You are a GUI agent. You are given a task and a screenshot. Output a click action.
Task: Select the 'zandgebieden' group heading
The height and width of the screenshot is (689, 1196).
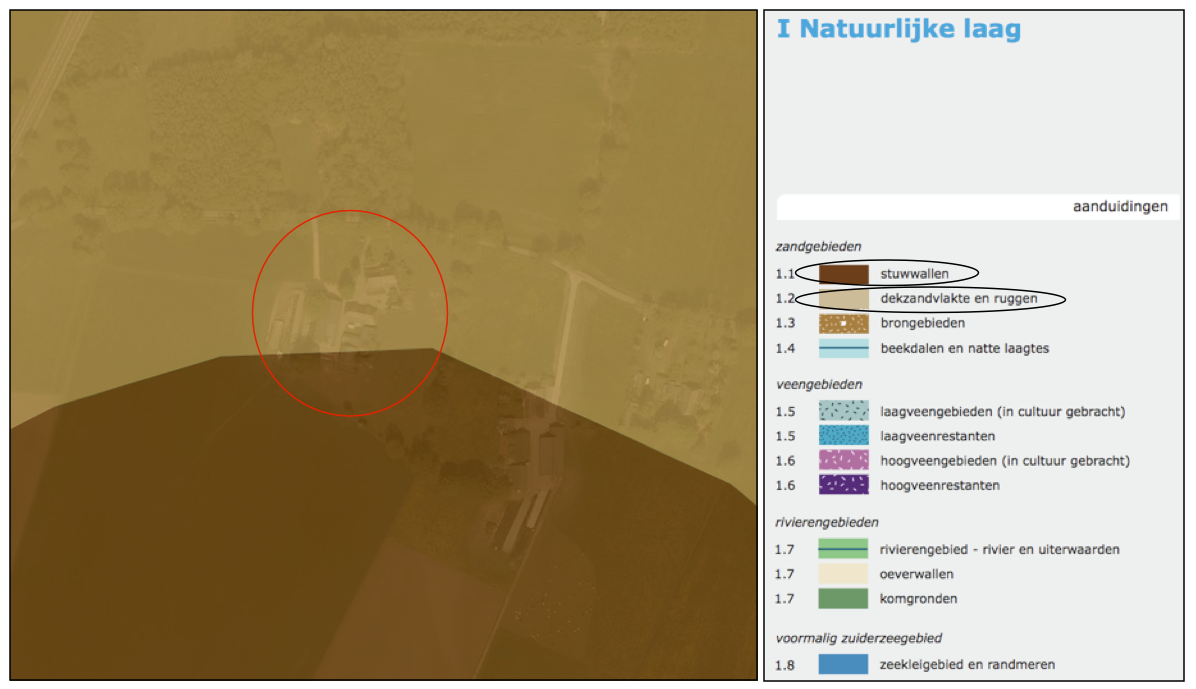tap(818, 246)
